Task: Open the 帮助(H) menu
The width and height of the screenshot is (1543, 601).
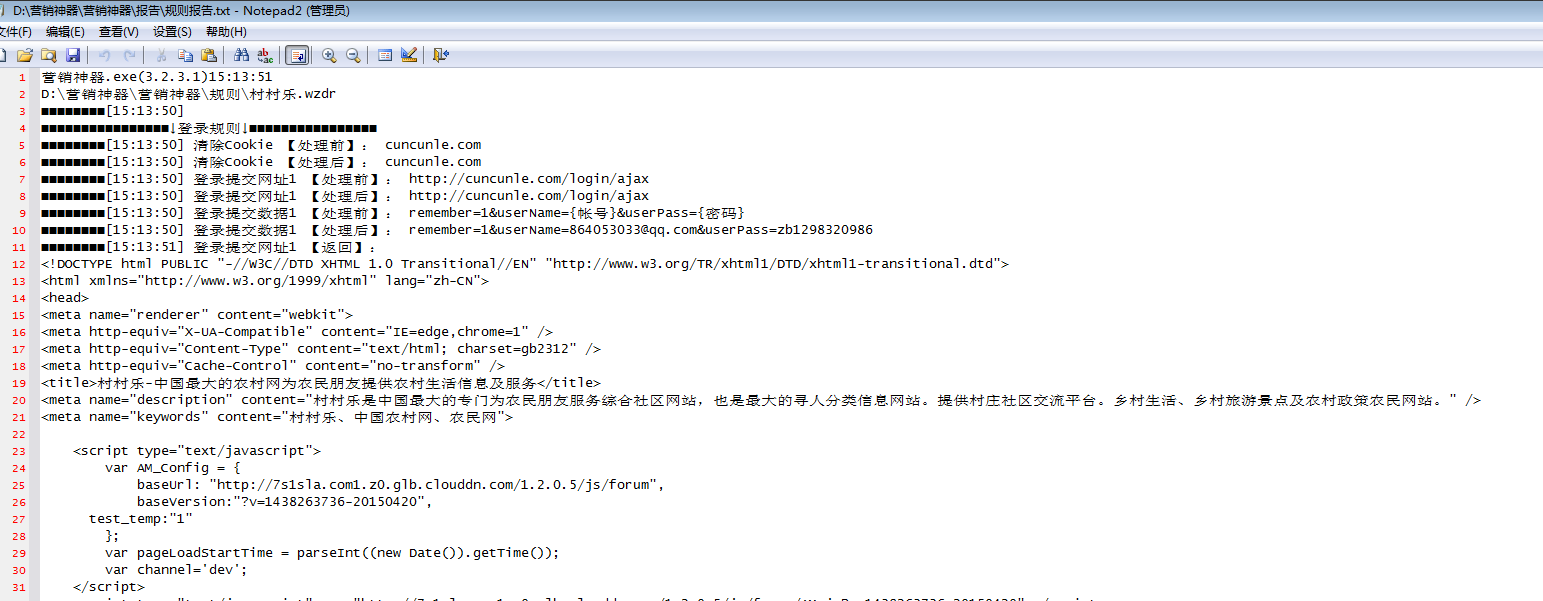Action: 226,32
